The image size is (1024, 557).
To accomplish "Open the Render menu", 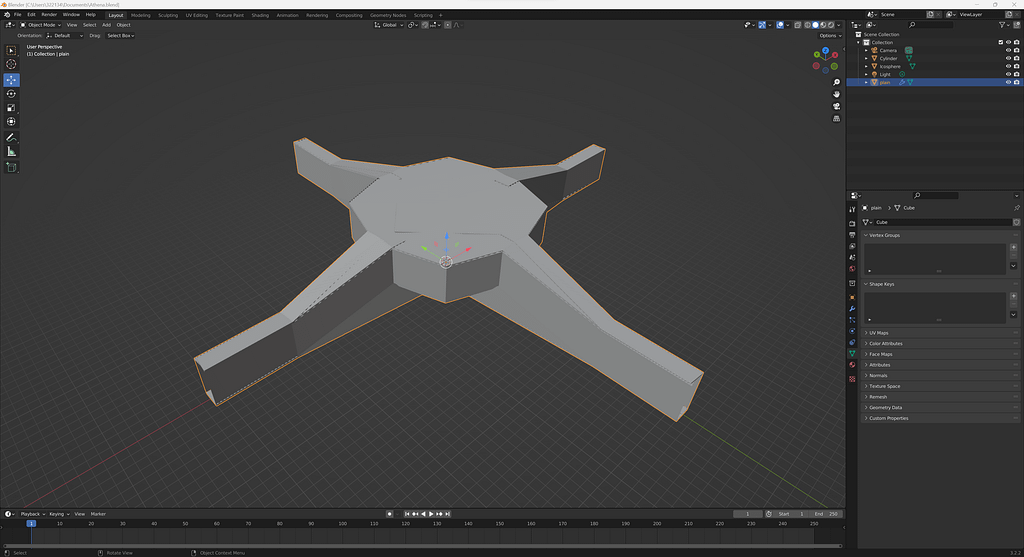I will click(x=49, y=15).
